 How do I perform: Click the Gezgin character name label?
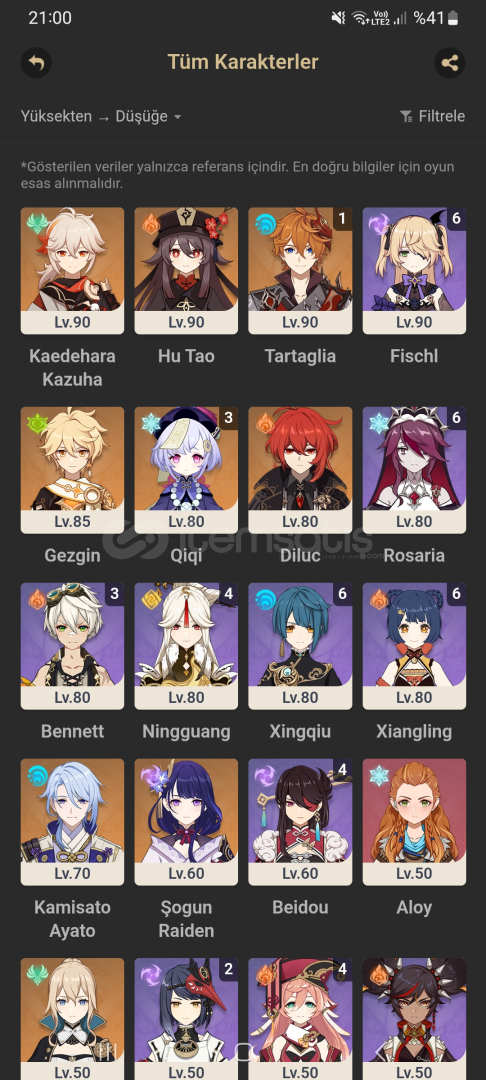coord(72,555)
